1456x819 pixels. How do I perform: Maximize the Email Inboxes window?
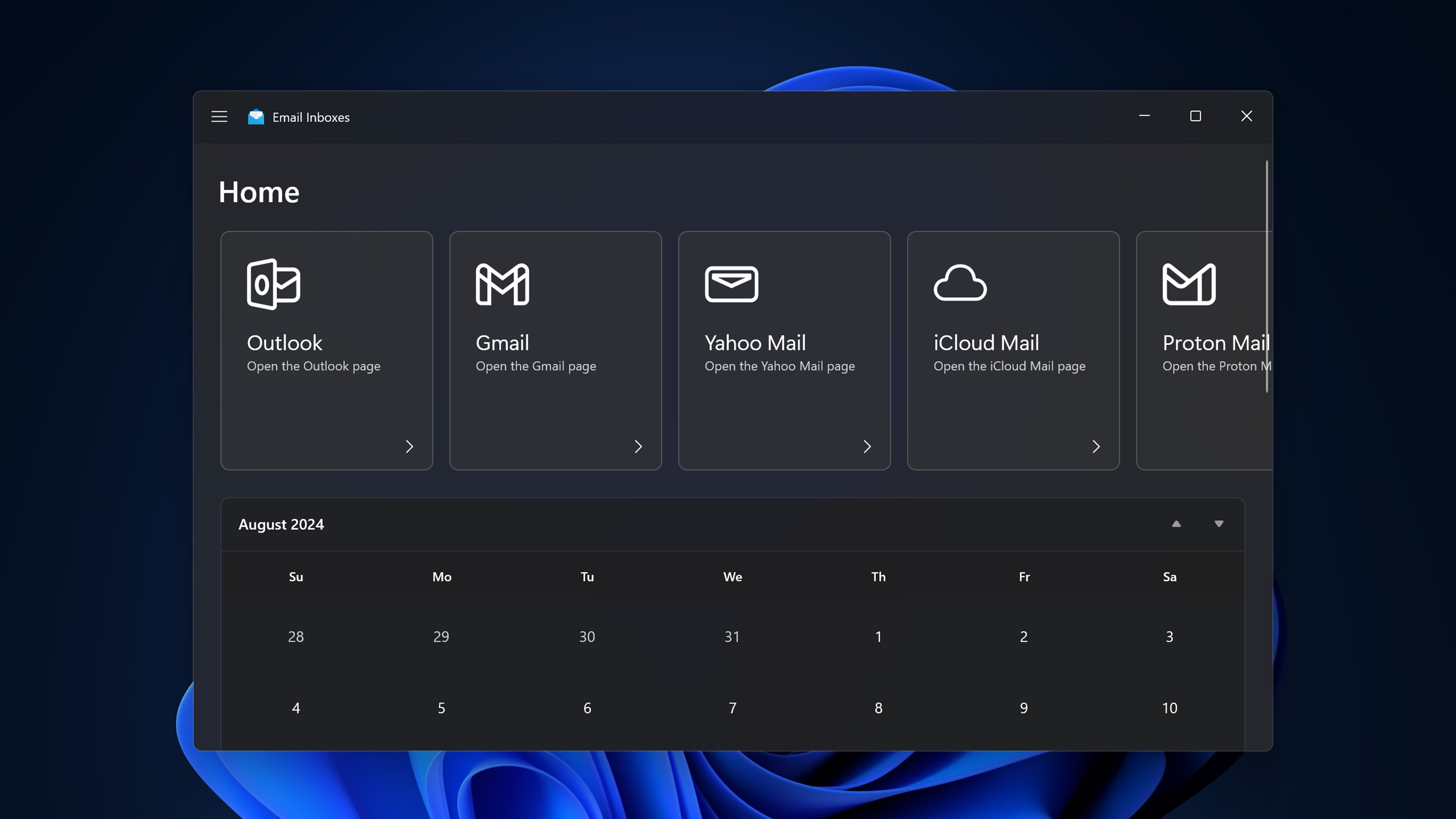click(x=1195, y=116)
